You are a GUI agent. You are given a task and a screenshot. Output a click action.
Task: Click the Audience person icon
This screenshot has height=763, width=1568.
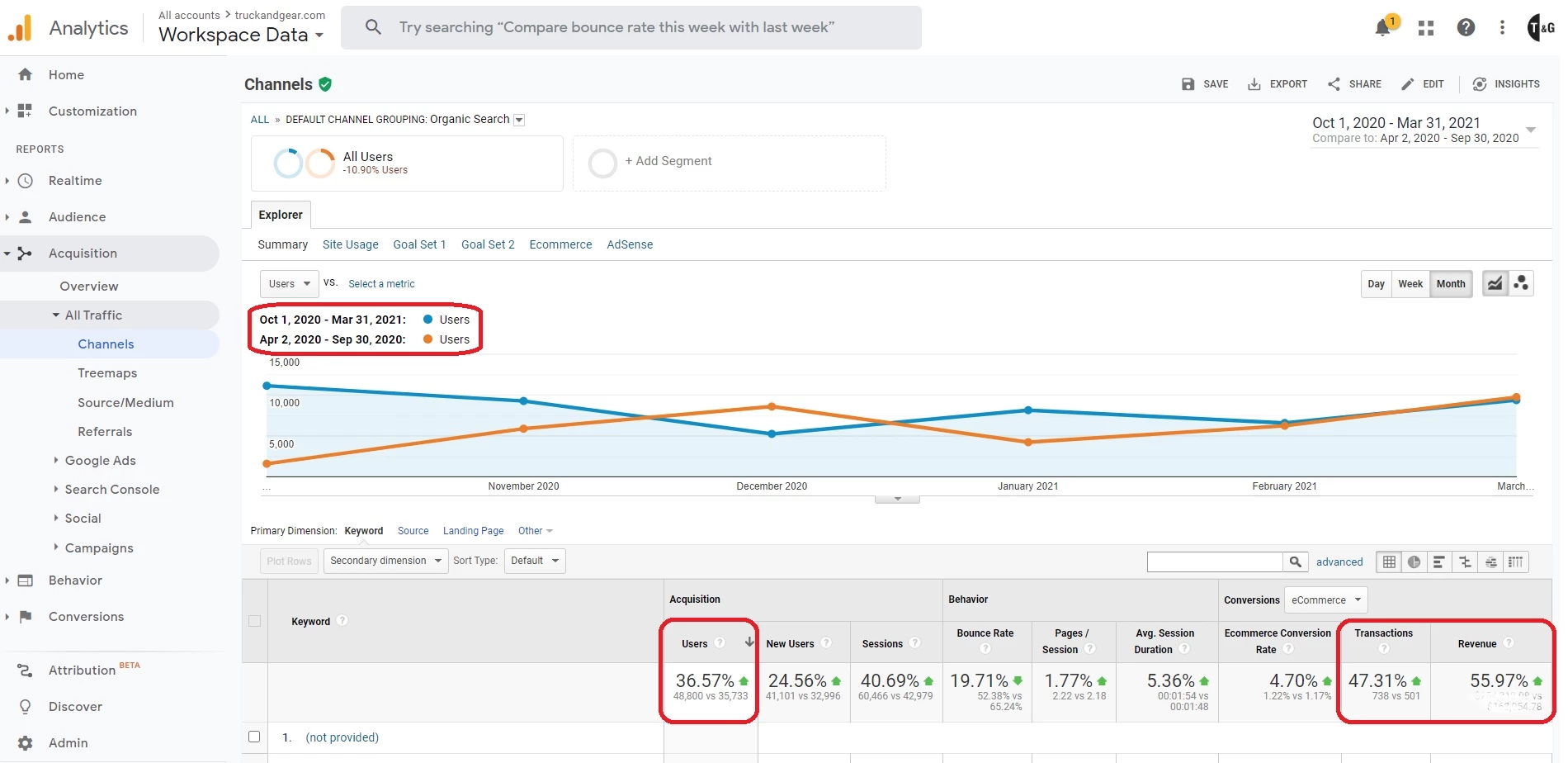click(x=26, y=216)
